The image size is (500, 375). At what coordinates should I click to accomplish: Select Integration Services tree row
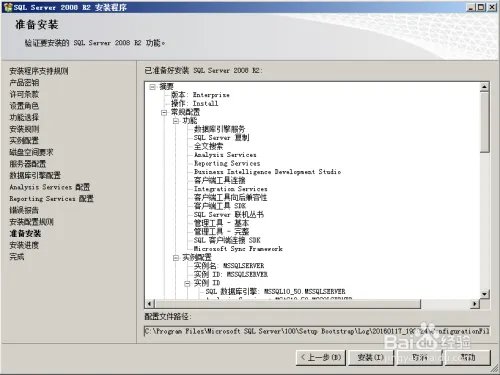(x=231, y=189)
